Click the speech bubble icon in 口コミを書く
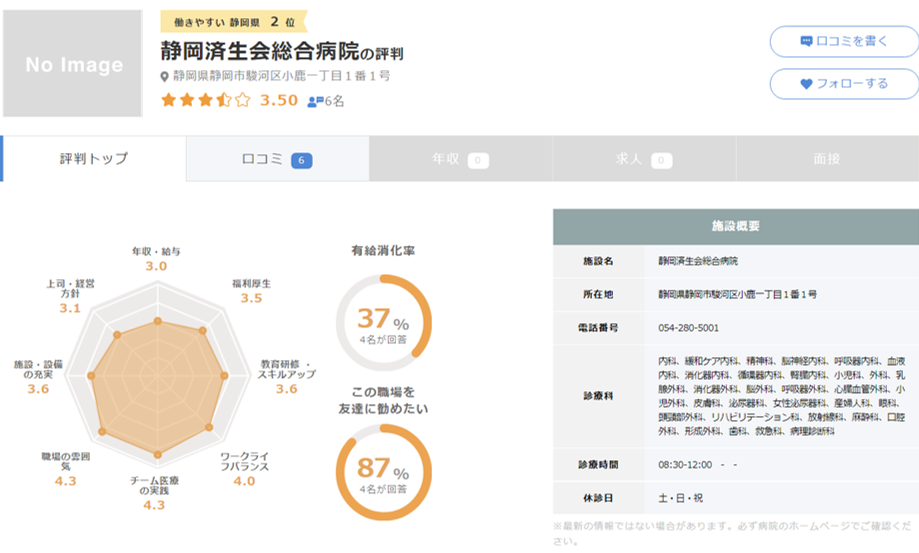Image resolution: width=919 pixels, height=553 pixels. pyautogui.click(x=806, y=42)
